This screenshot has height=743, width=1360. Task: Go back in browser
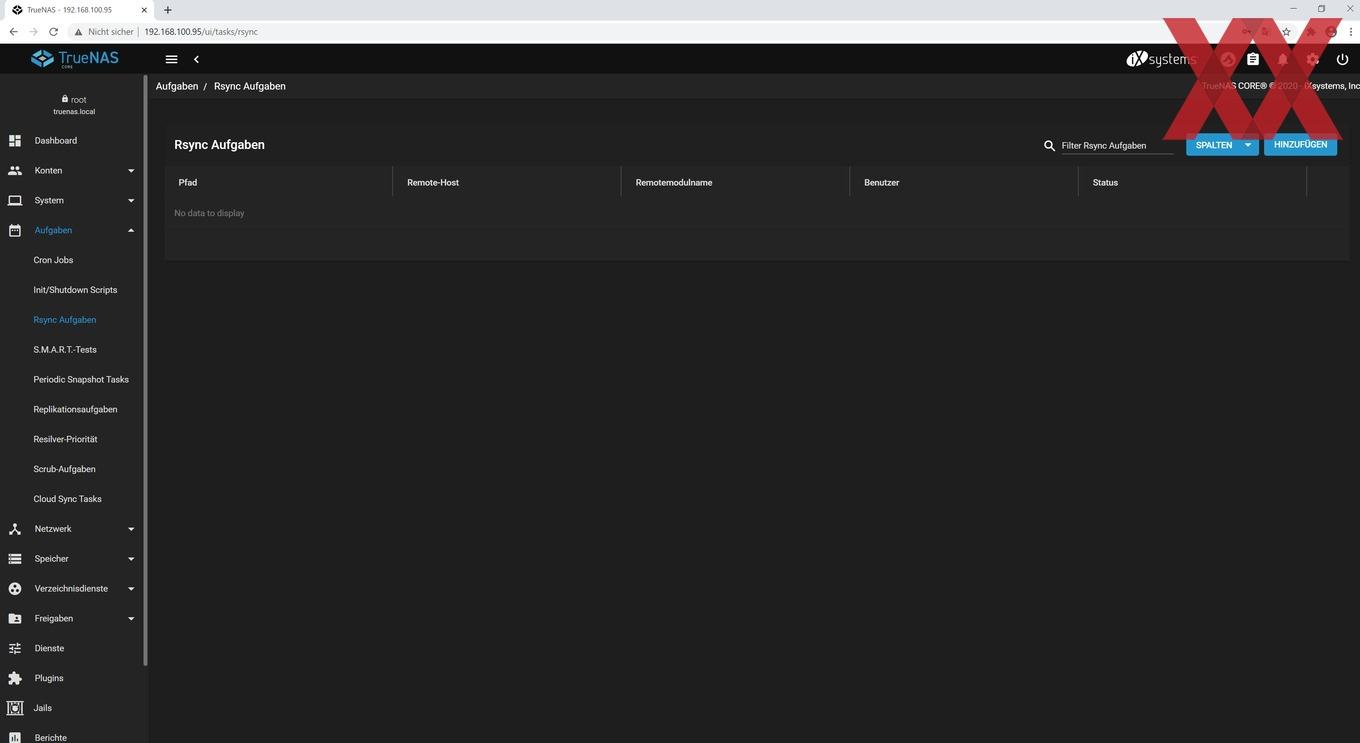tap(13, 32)
